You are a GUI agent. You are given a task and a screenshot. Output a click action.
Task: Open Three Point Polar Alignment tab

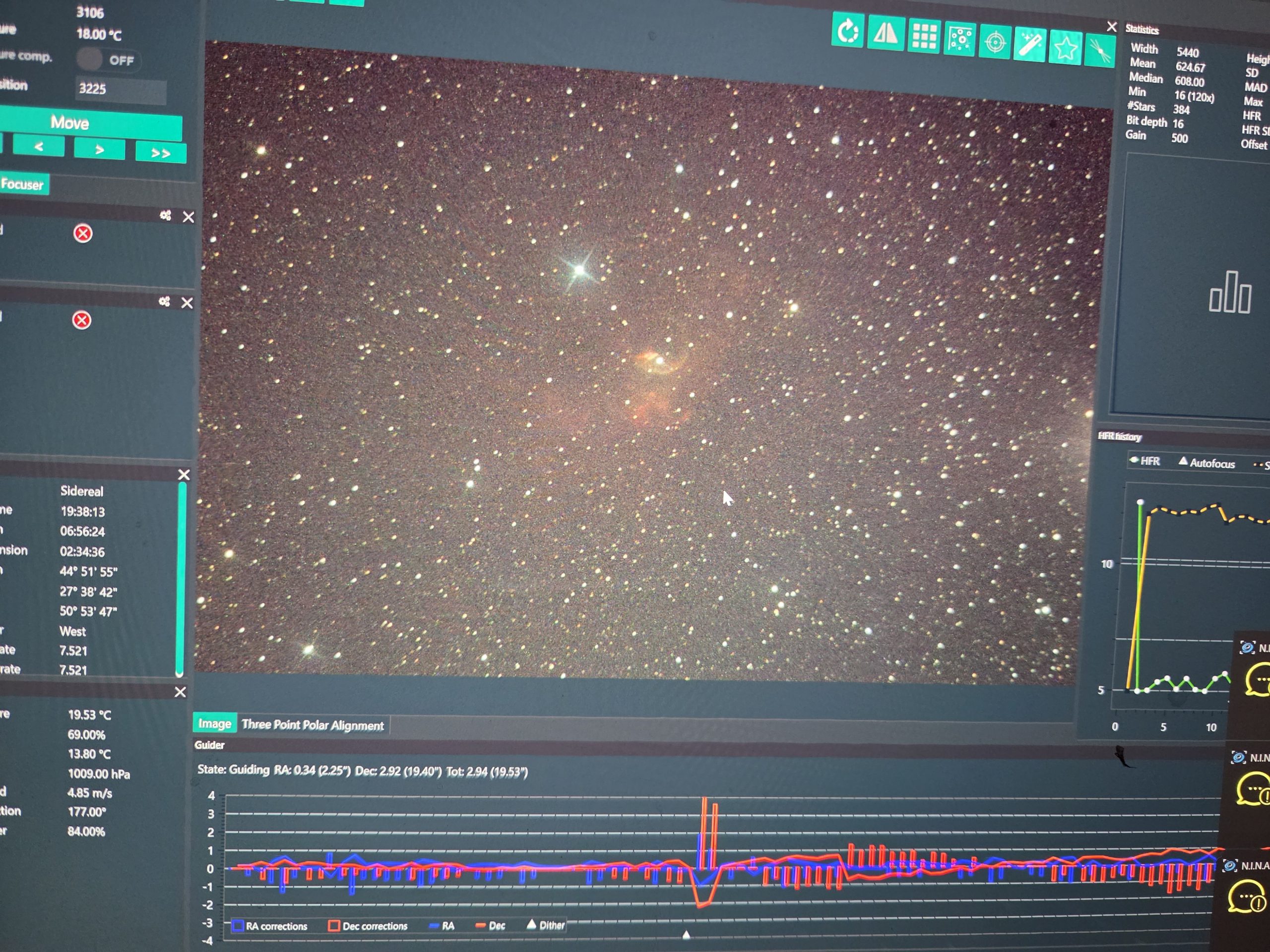313,725
